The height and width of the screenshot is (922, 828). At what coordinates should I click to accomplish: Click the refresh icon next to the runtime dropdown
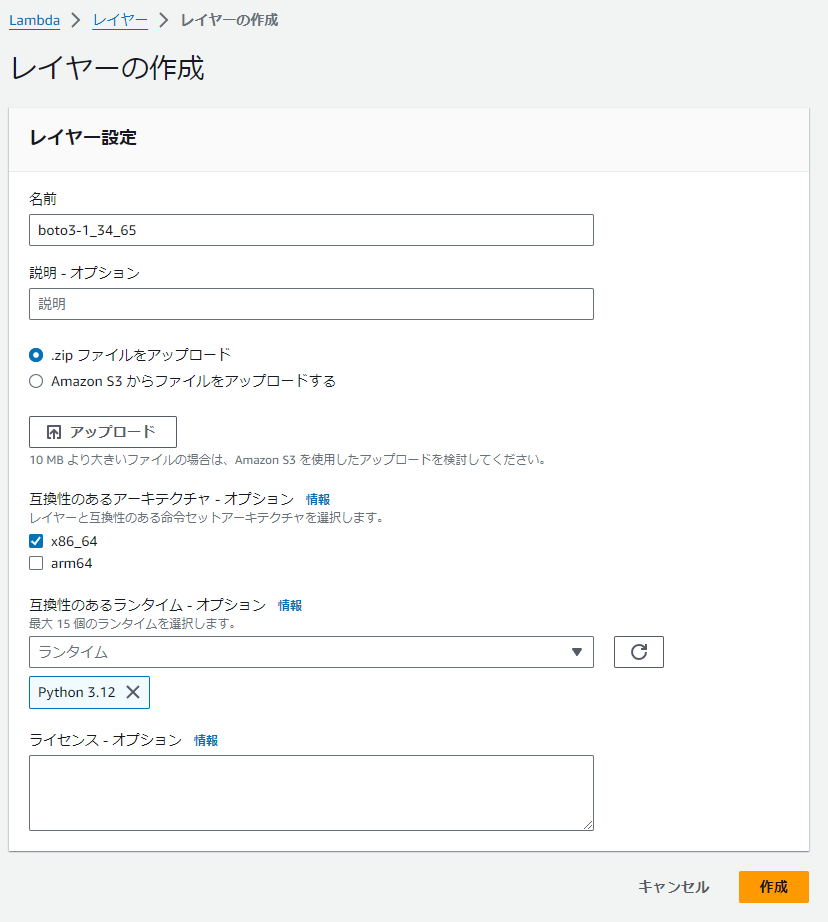[x=638, y=651]
